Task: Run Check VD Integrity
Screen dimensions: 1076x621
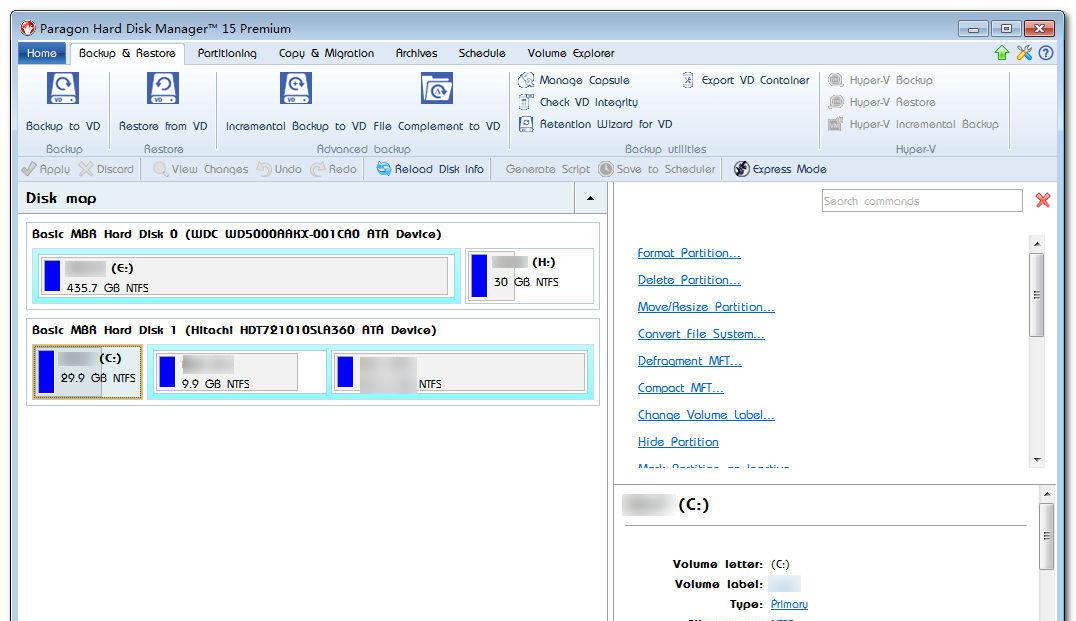Action: (578, 102)
